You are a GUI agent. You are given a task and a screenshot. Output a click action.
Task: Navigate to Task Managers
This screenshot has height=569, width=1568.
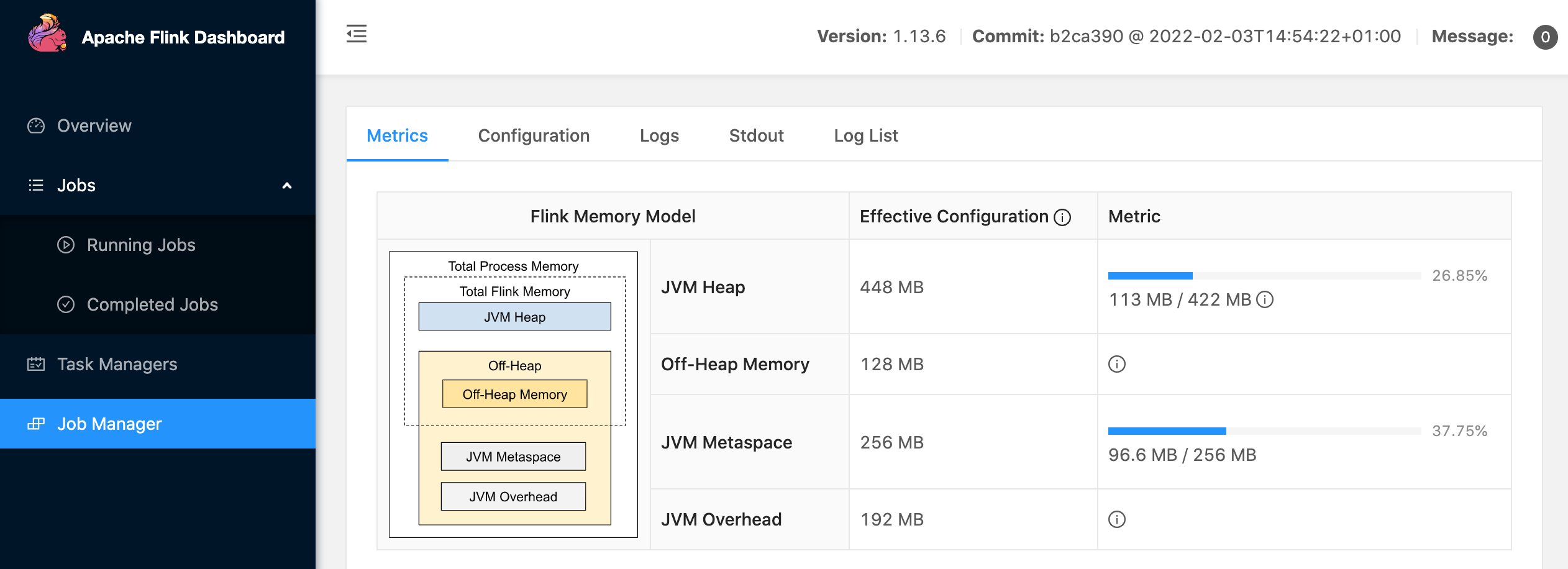[158, 364]
